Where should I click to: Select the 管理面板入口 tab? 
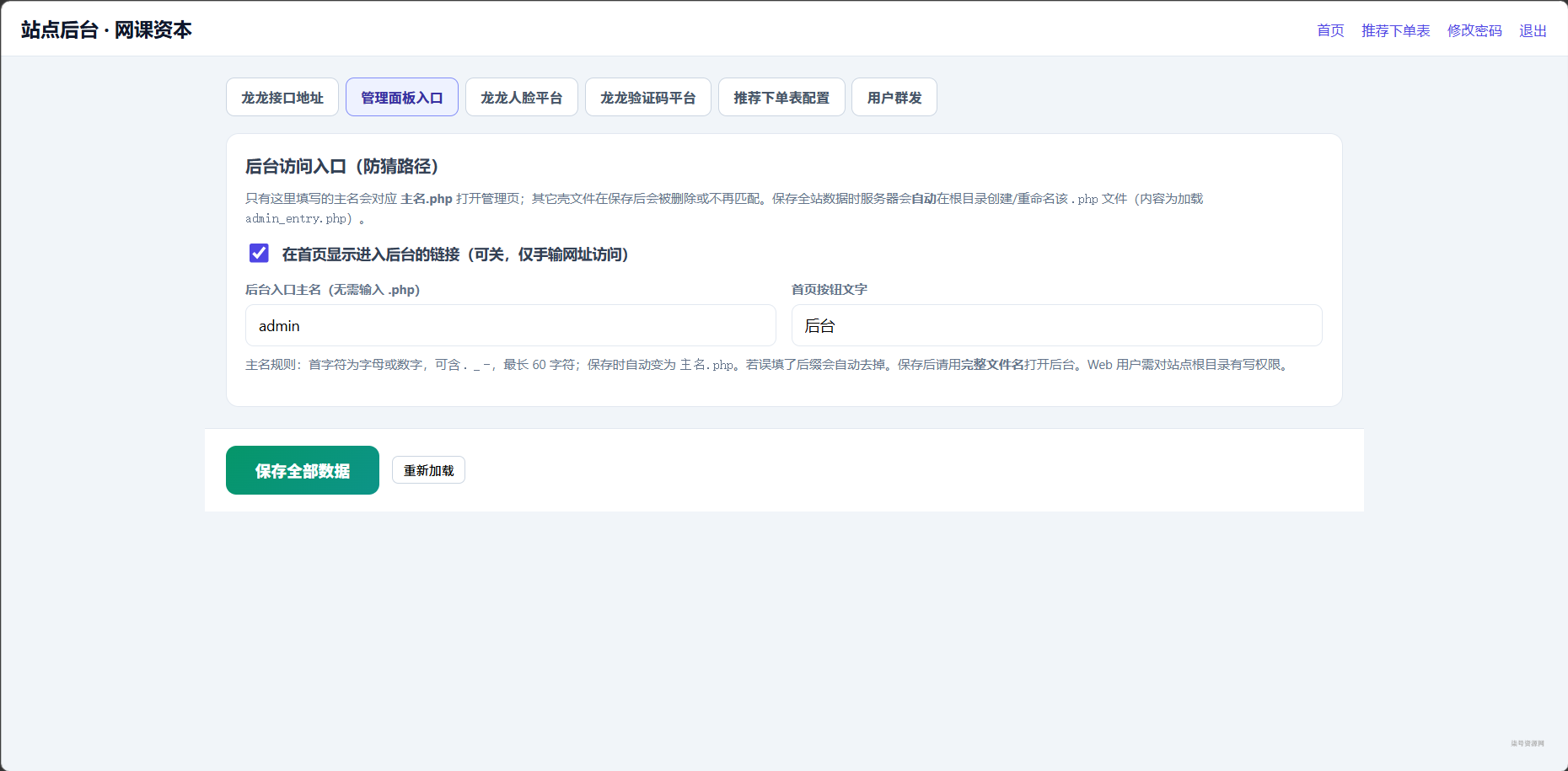(x=402, y=97)
